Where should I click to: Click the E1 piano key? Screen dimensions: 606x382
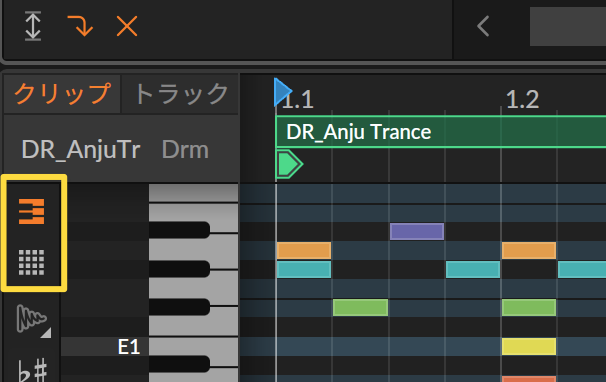(193, 346)
